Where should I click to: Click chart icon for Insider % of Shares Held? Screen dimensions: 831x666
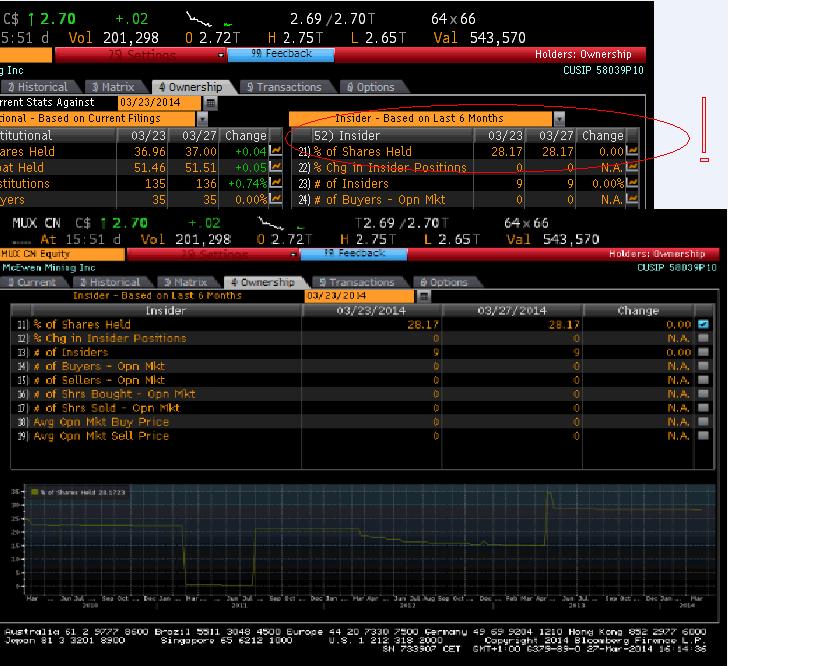pos(632,152)
